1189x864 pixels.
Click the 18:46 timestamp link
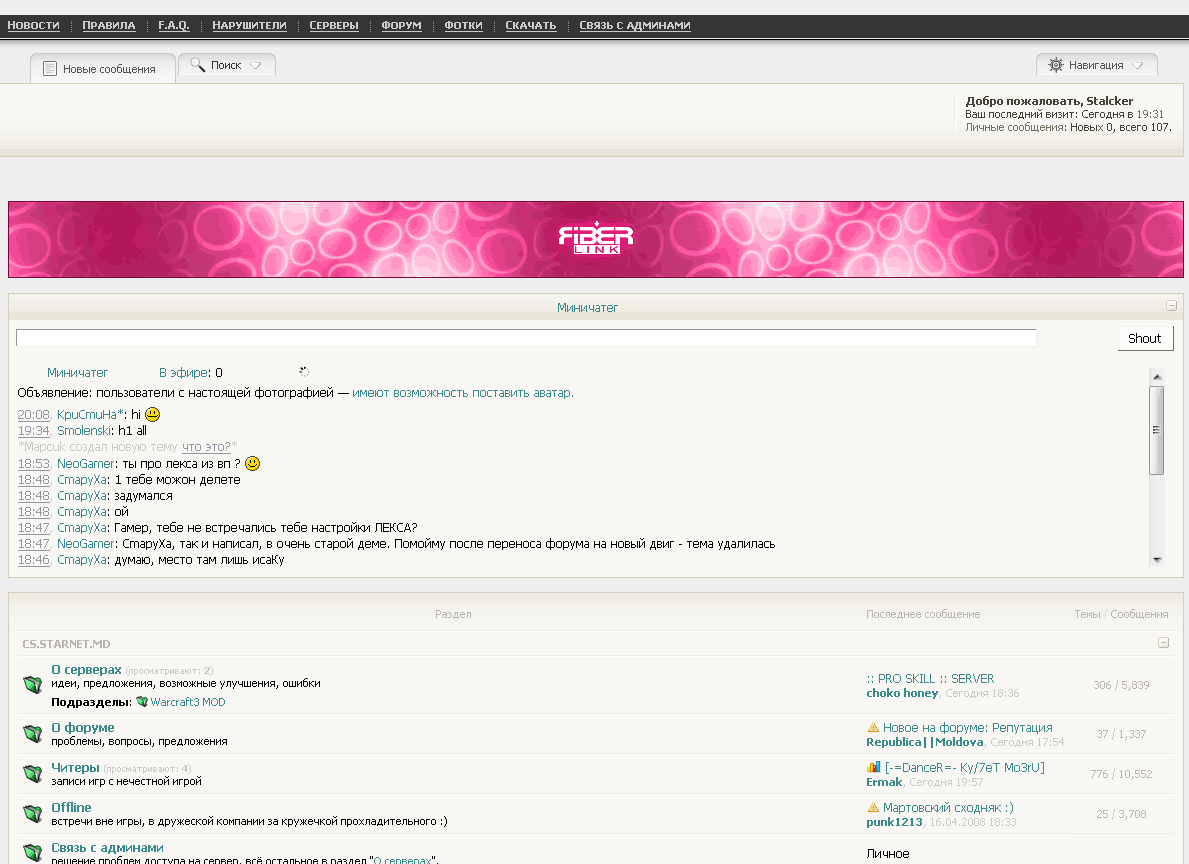tap(33, 560)
